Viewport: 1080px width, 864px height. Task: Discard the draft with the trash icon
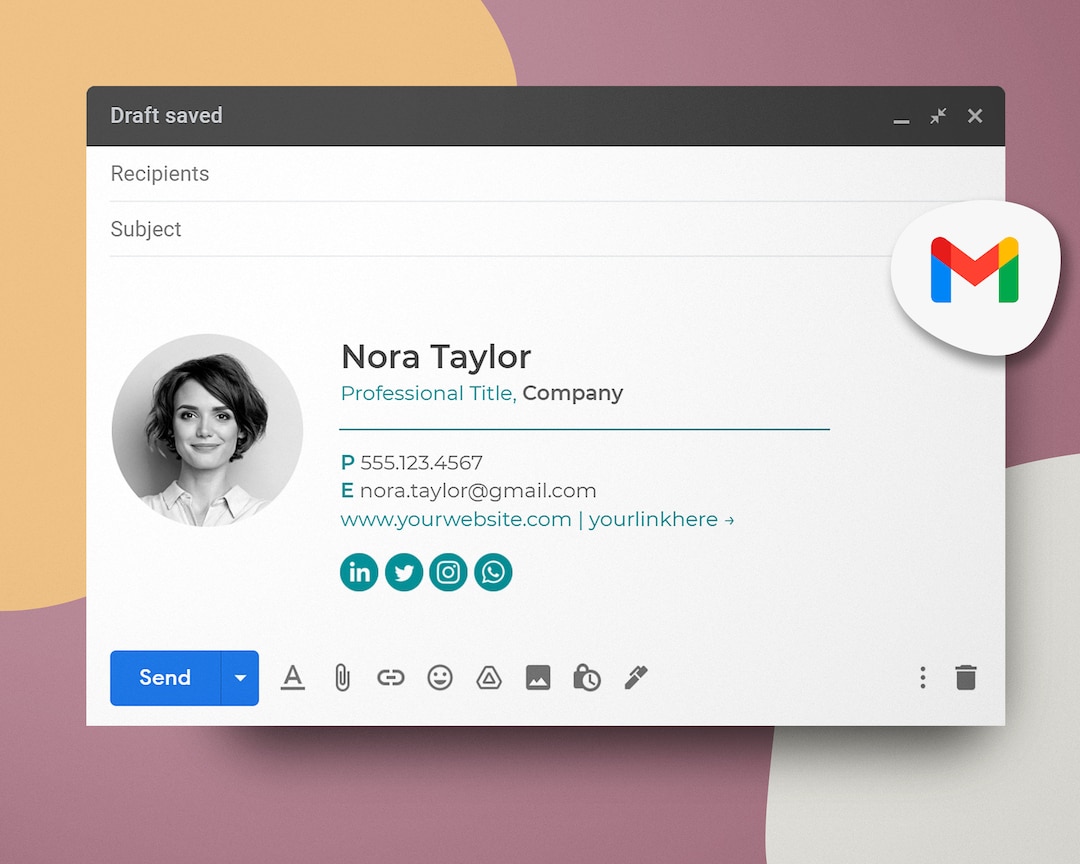coord(966,677)
